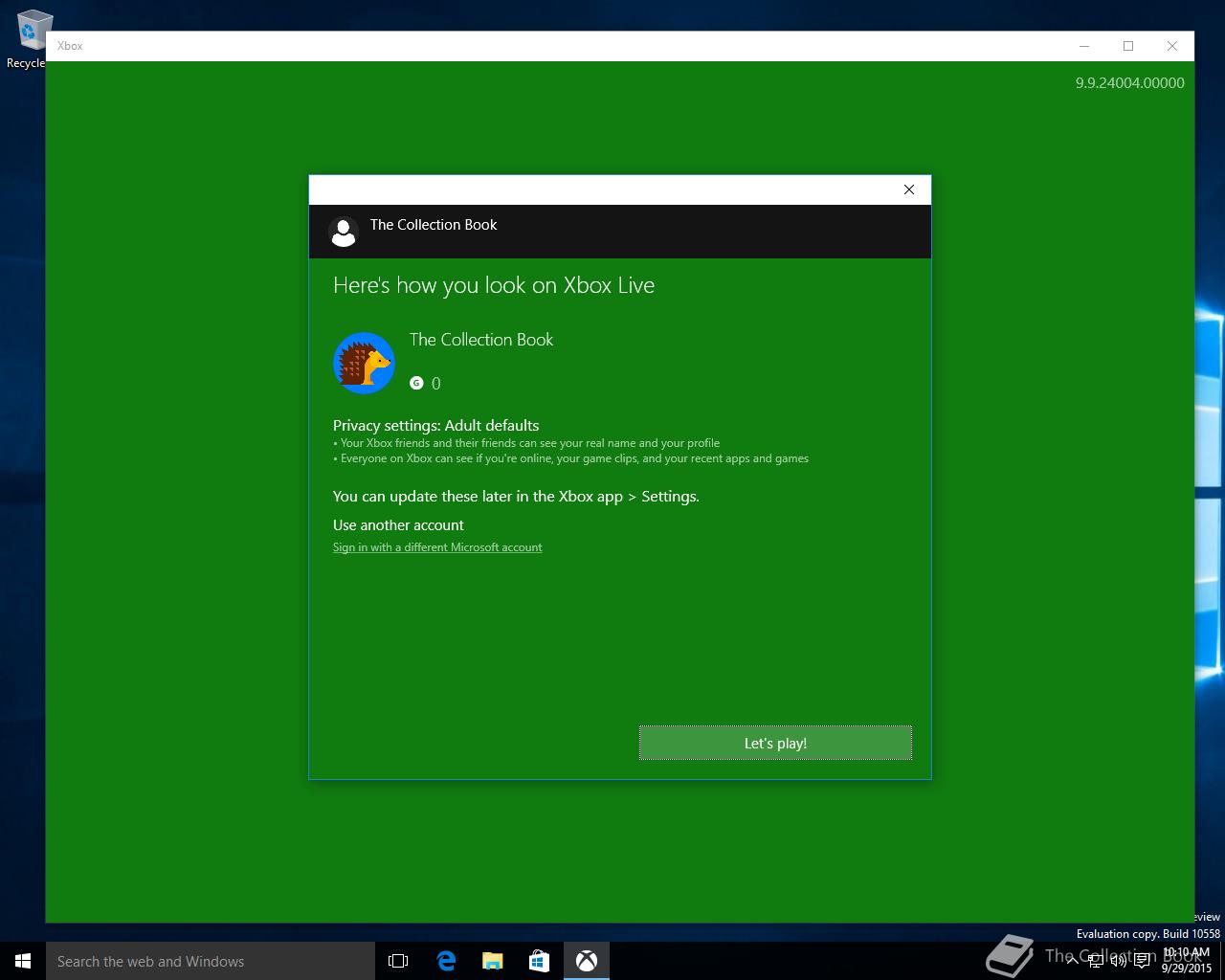The image size is (1225, 980).
Task: Open the Recycle Bin desktop icon
Action: (x=29, y=38)
